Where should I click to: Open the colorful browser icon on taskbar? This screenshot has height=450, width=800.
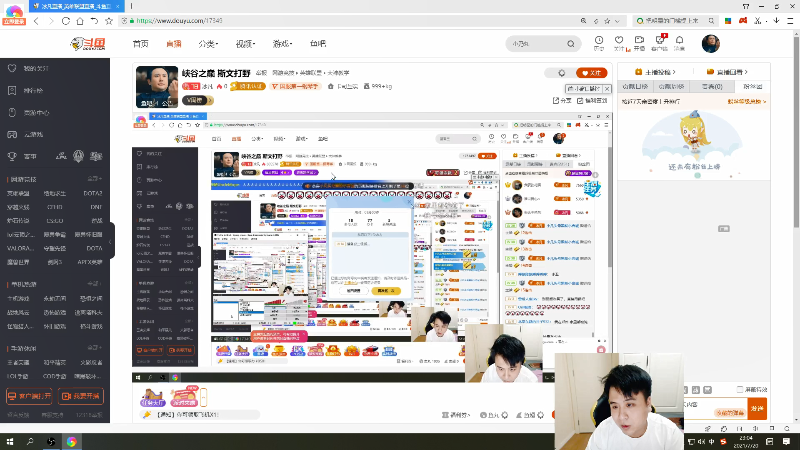(x=71, y=441)
